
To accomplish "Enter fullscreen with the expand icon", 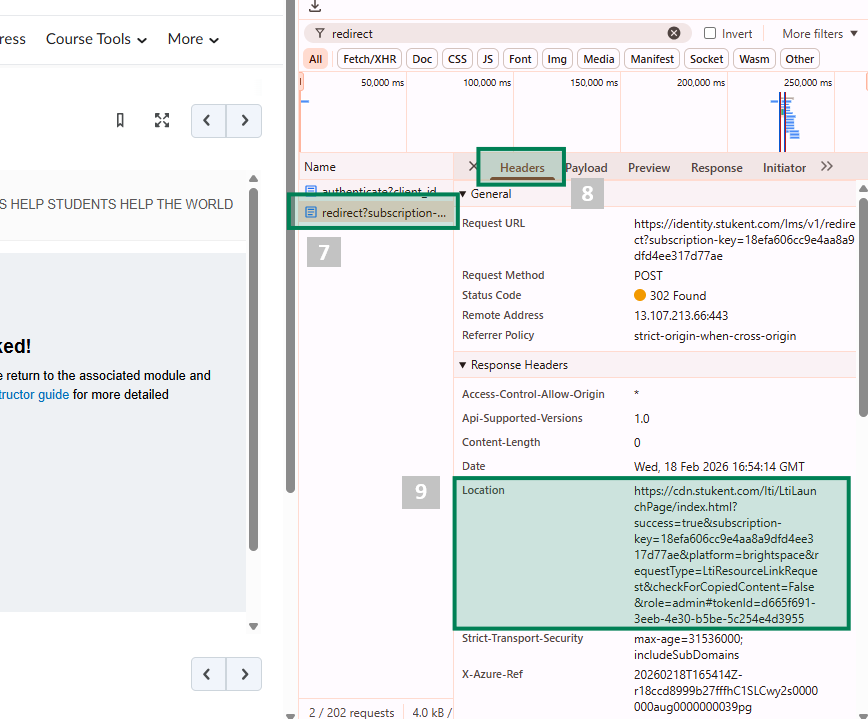I will click(162, 121).
